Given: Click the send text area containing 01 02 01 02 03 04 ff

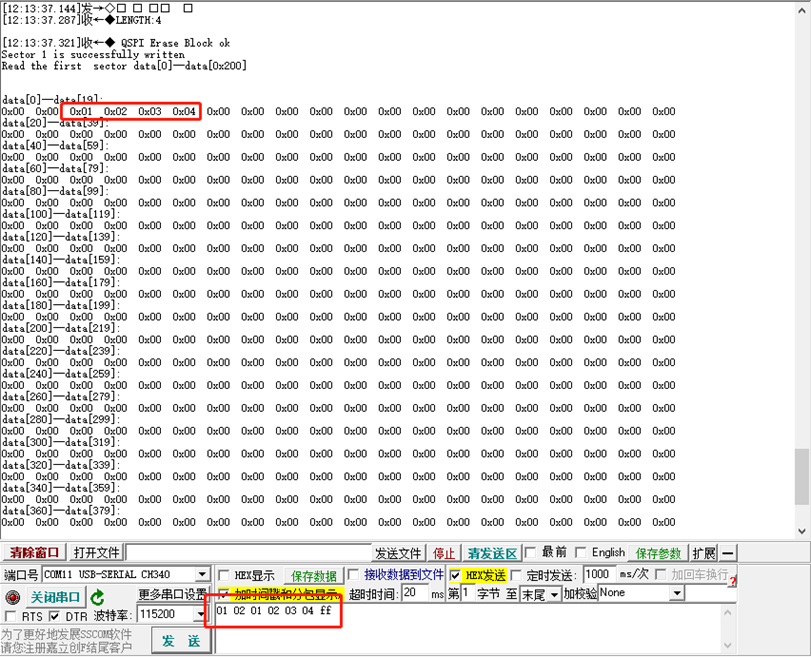Looking at the screenshot, I should pyautogui.click(x=467, y=628).
